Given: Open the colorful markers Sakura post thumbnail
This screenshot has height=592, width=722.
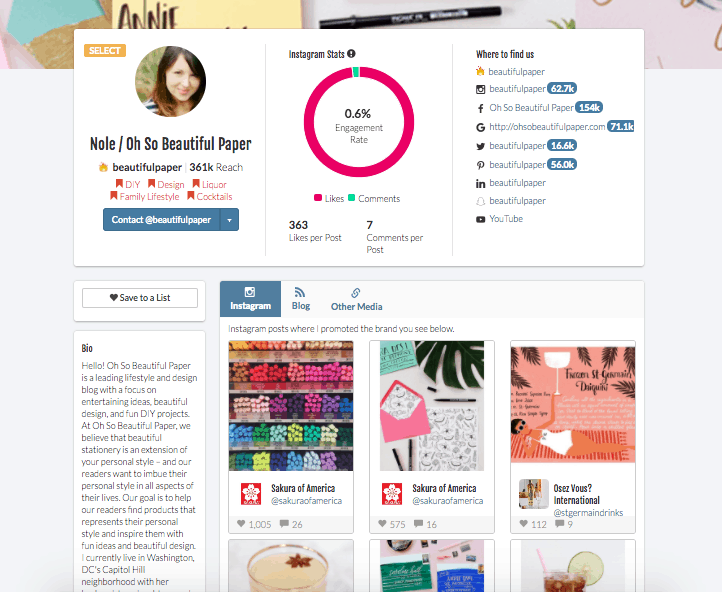Looking at the screenshot, I should pos(291,406).
